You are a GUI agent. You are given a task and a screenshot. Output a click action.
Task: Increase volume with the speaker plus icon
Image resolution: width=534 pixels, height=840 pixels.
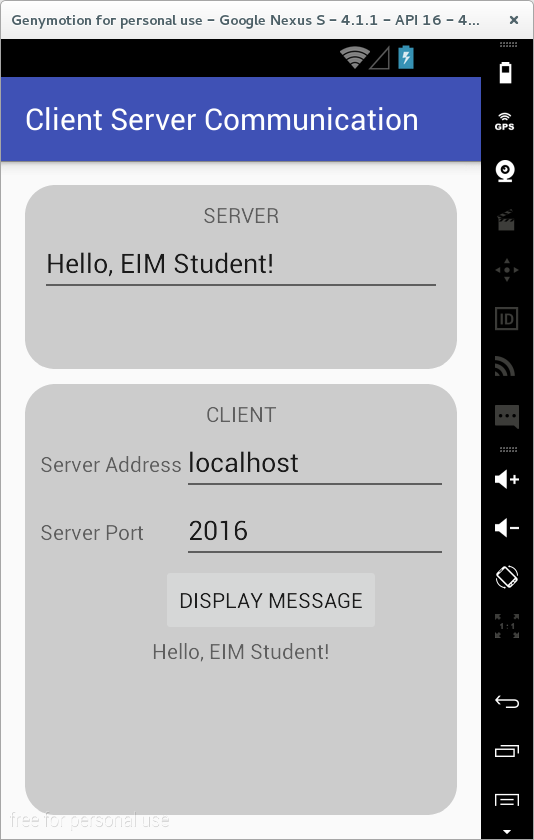click(x=506, y=479)
